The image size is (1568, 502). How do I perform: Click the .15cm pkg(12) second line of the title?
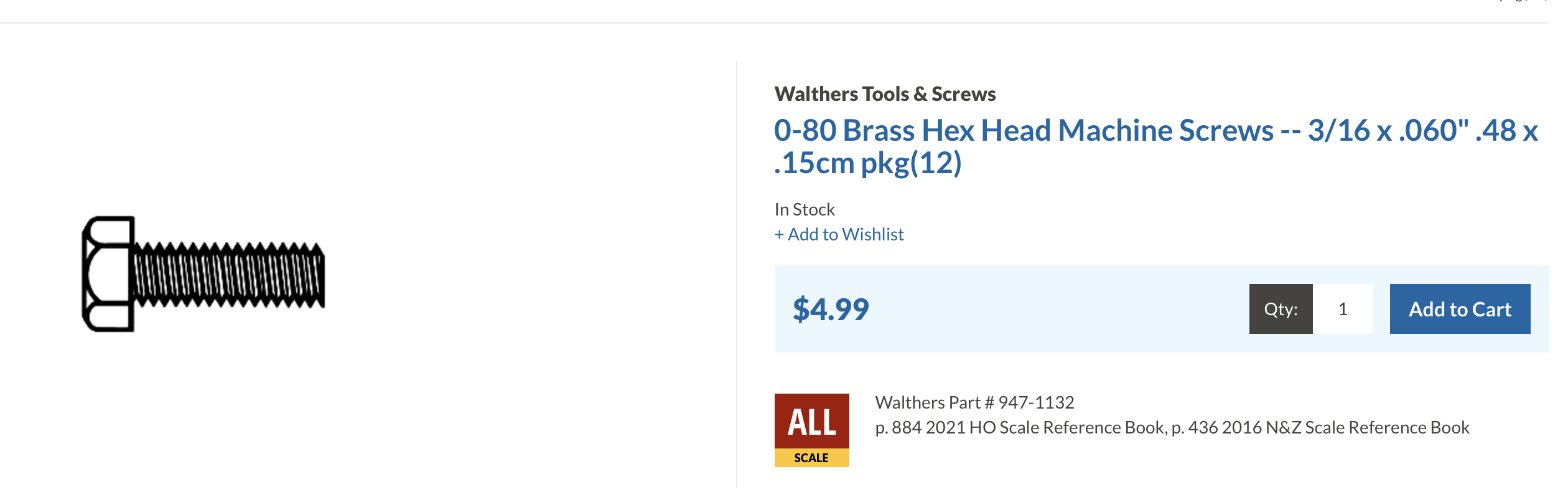coord(868,163)
